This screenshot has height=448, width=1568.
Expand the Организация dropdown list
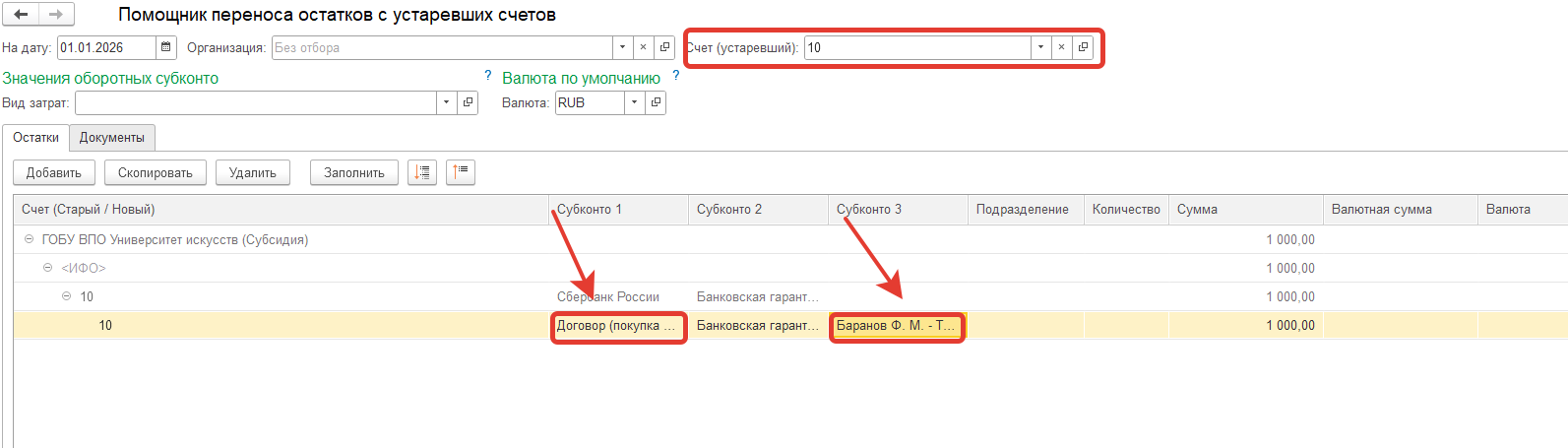(622, 47)
